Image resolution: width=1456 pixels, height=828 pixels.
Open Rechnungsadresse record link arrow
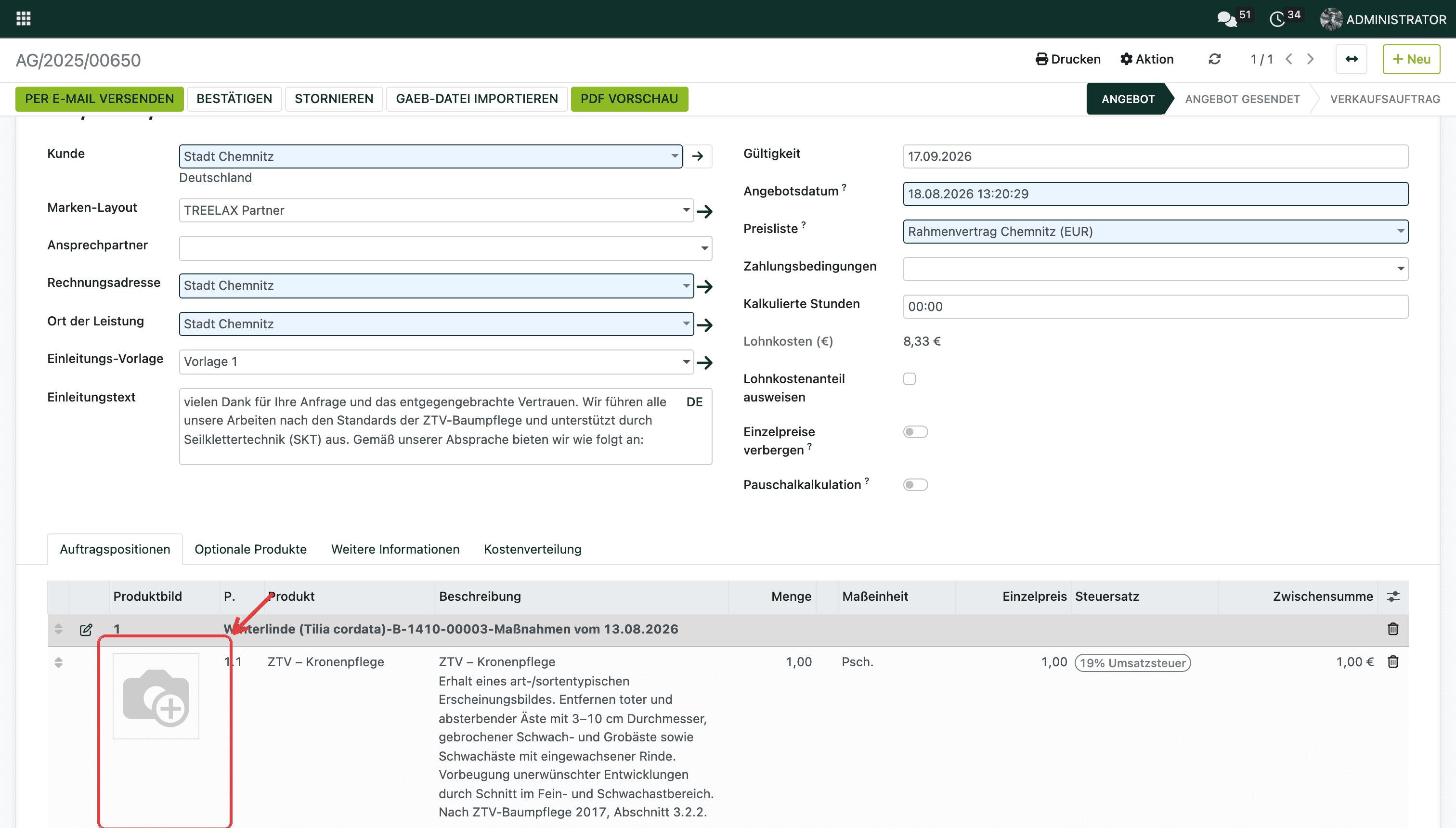click(x=705, y=286)
